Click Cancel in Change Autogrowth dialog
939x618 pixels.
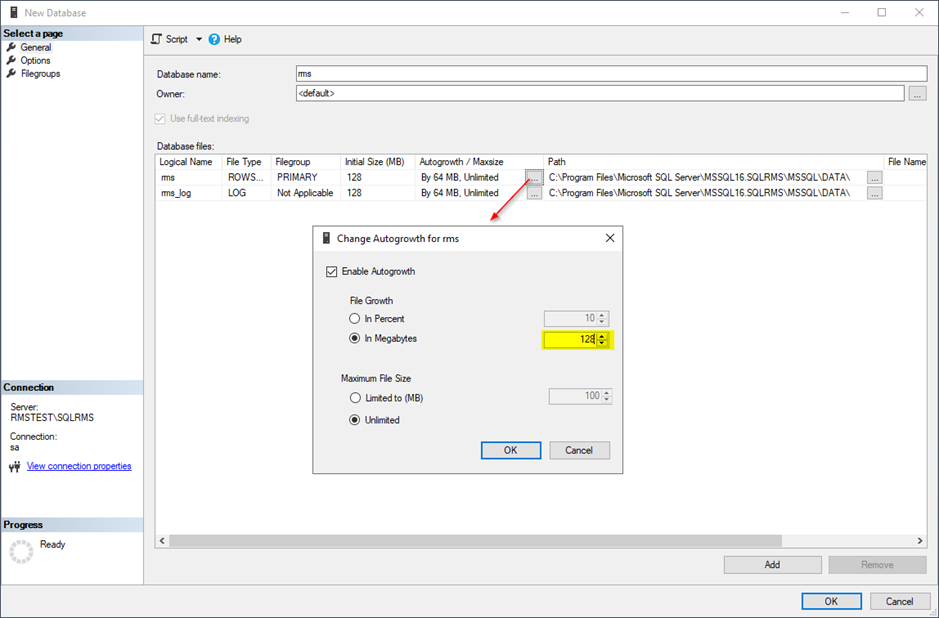579,450
